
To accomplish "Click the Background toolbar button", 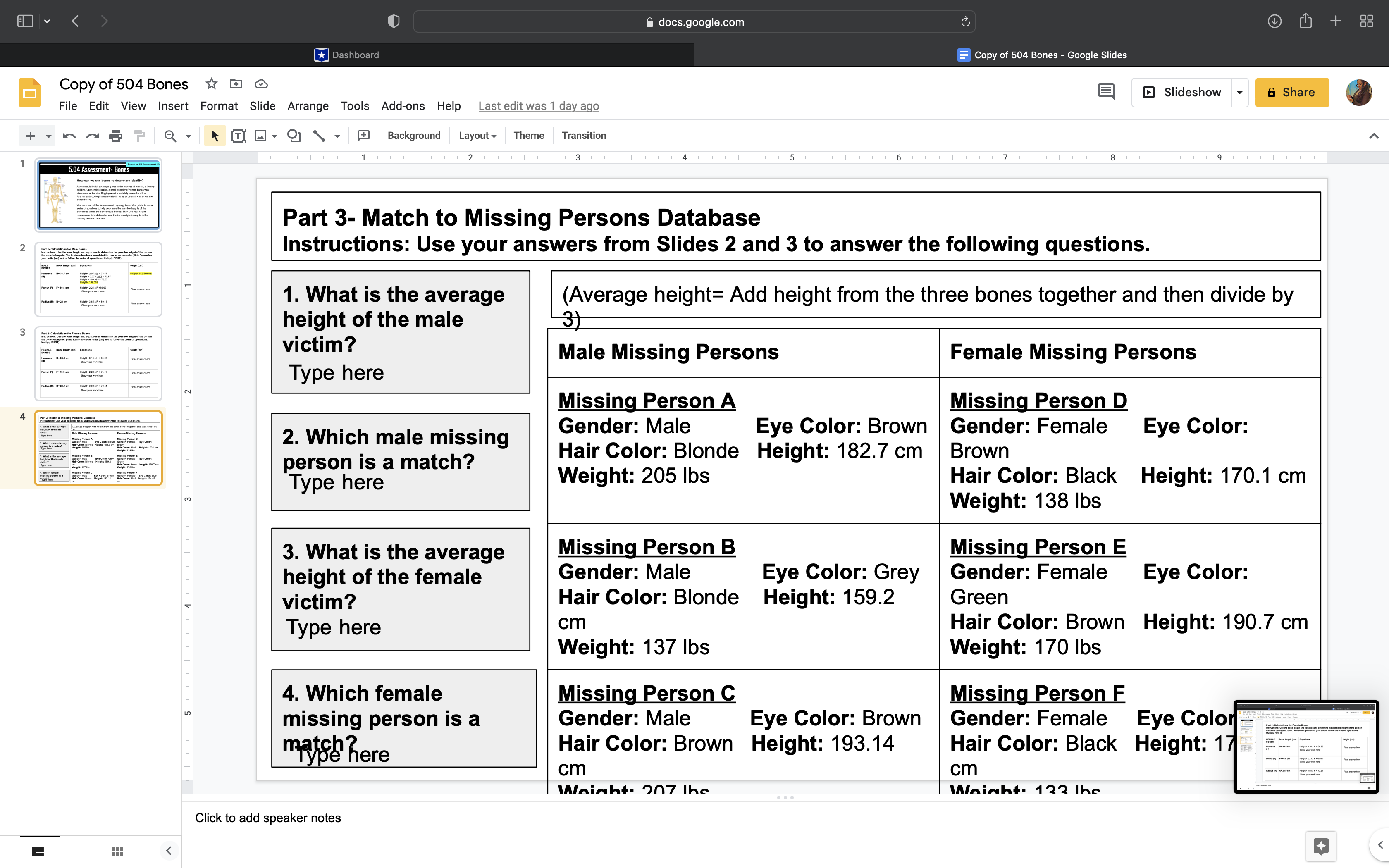I will 413,135.
